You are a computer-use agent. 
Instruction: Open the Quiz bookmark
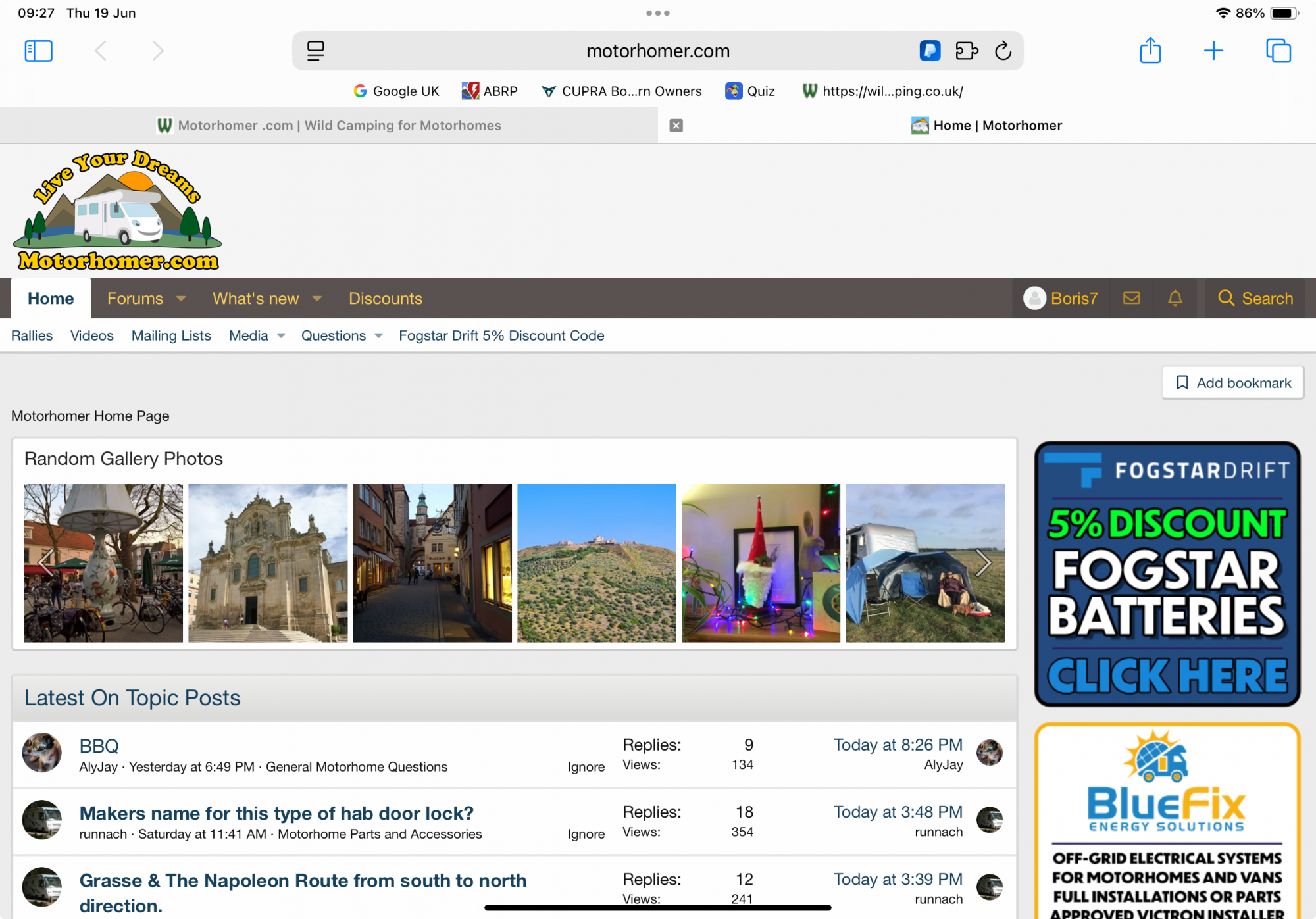click(750, 91)
